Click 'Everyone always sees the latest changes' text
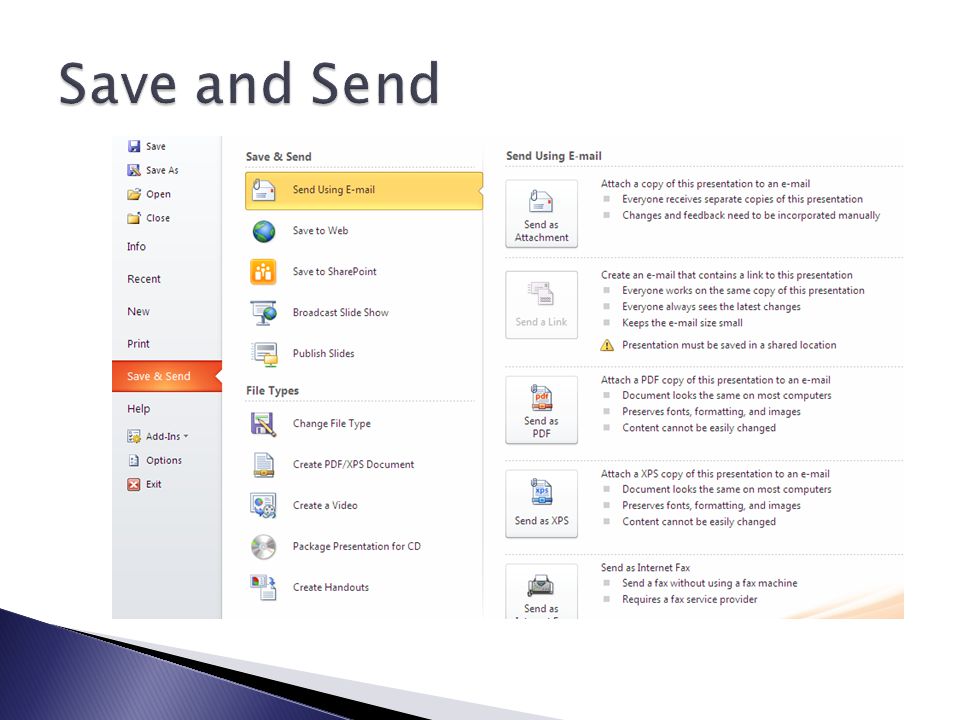The image size is (960, 720). [x=711, y=307]
